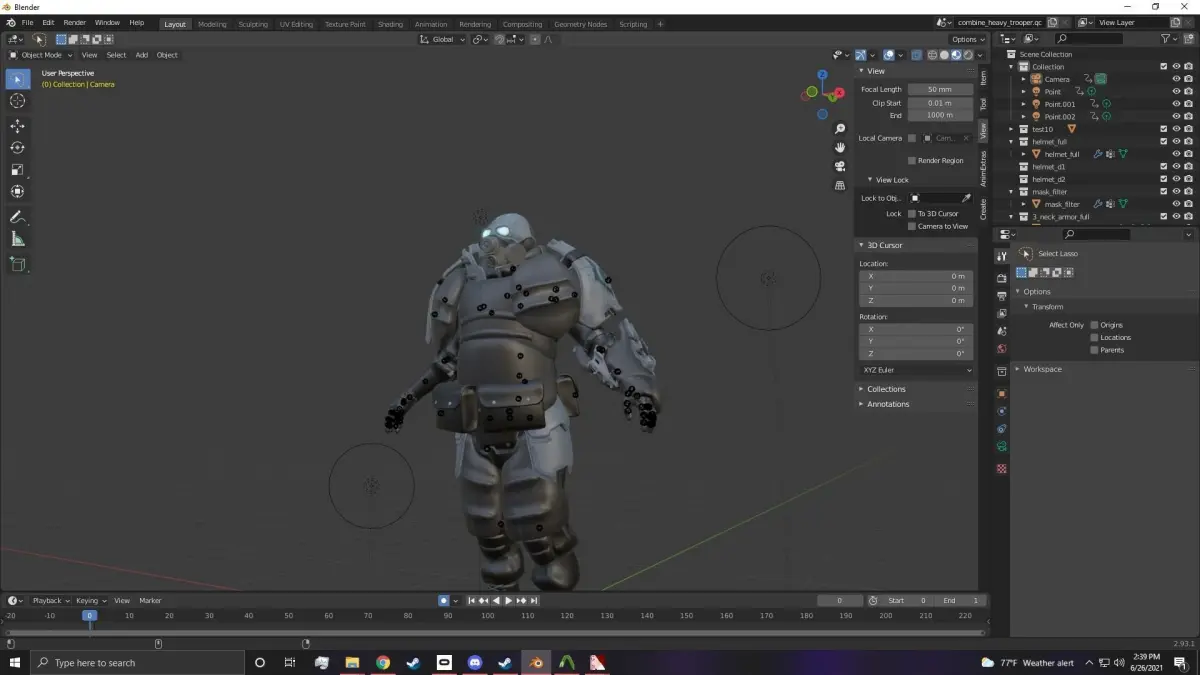Image resolution: width=1200 pixels, height=675 pixels.
Task: Open the timeline Keying menu
Action: (x=90, y=601)
